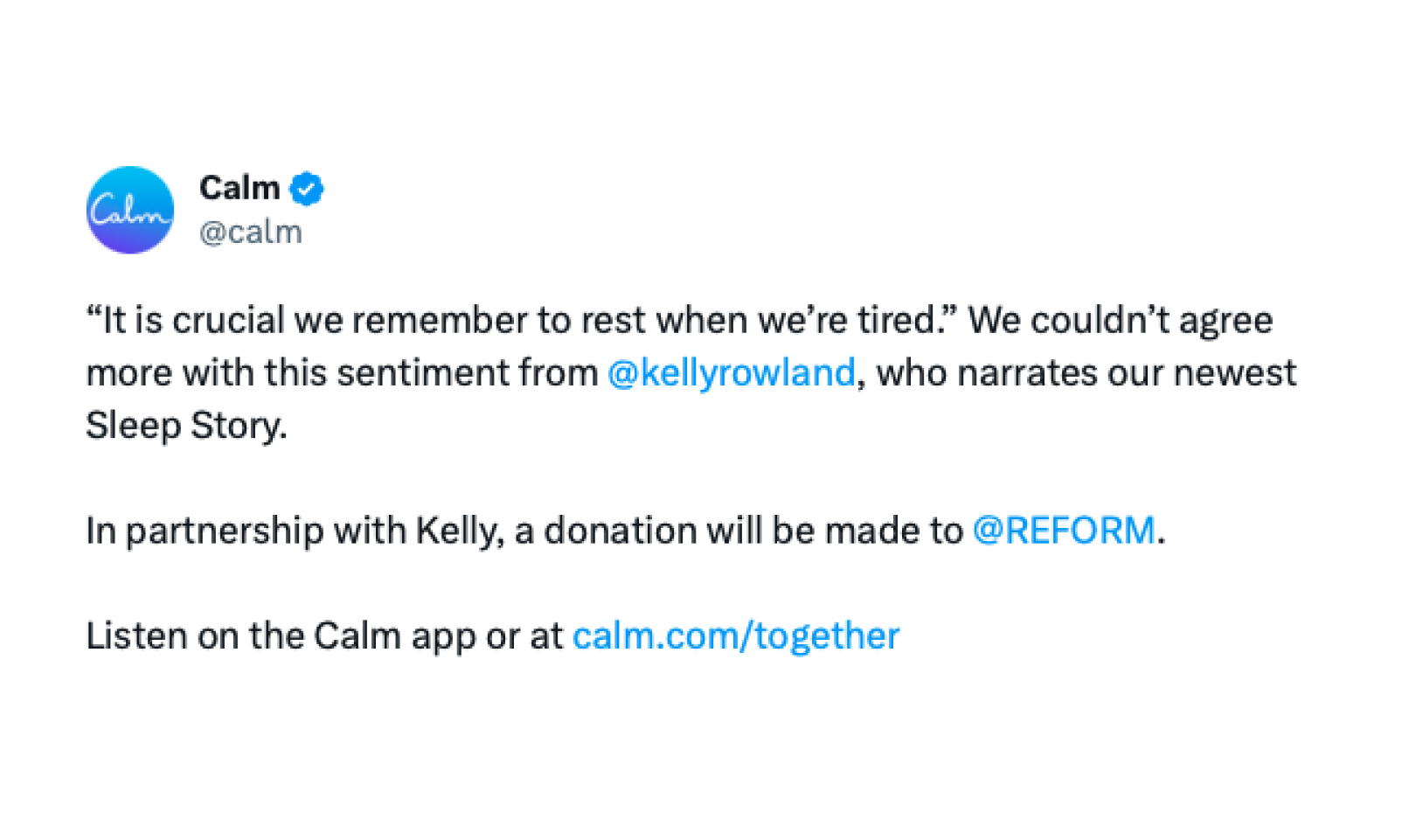The image size is (1416, 840).
Task: Click the phrase "who narrates our newest"
Action: 1086,373
